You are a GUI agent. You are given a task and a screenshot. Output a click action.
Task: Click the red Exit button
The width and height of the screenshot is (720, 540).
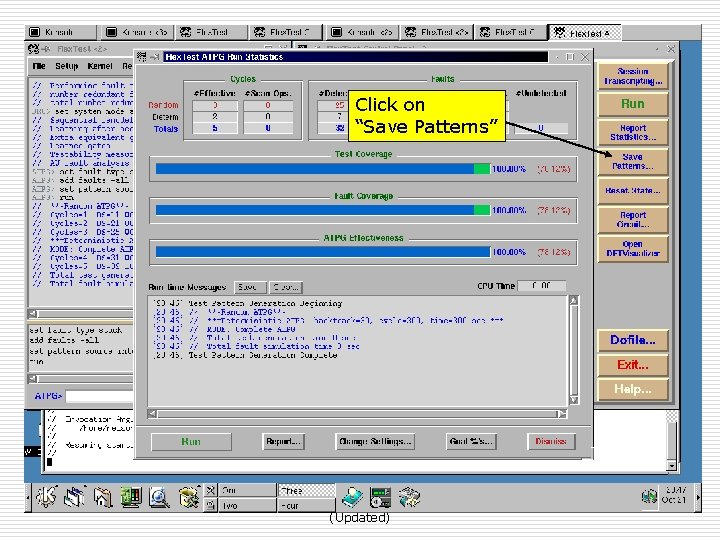pos(633,365)
